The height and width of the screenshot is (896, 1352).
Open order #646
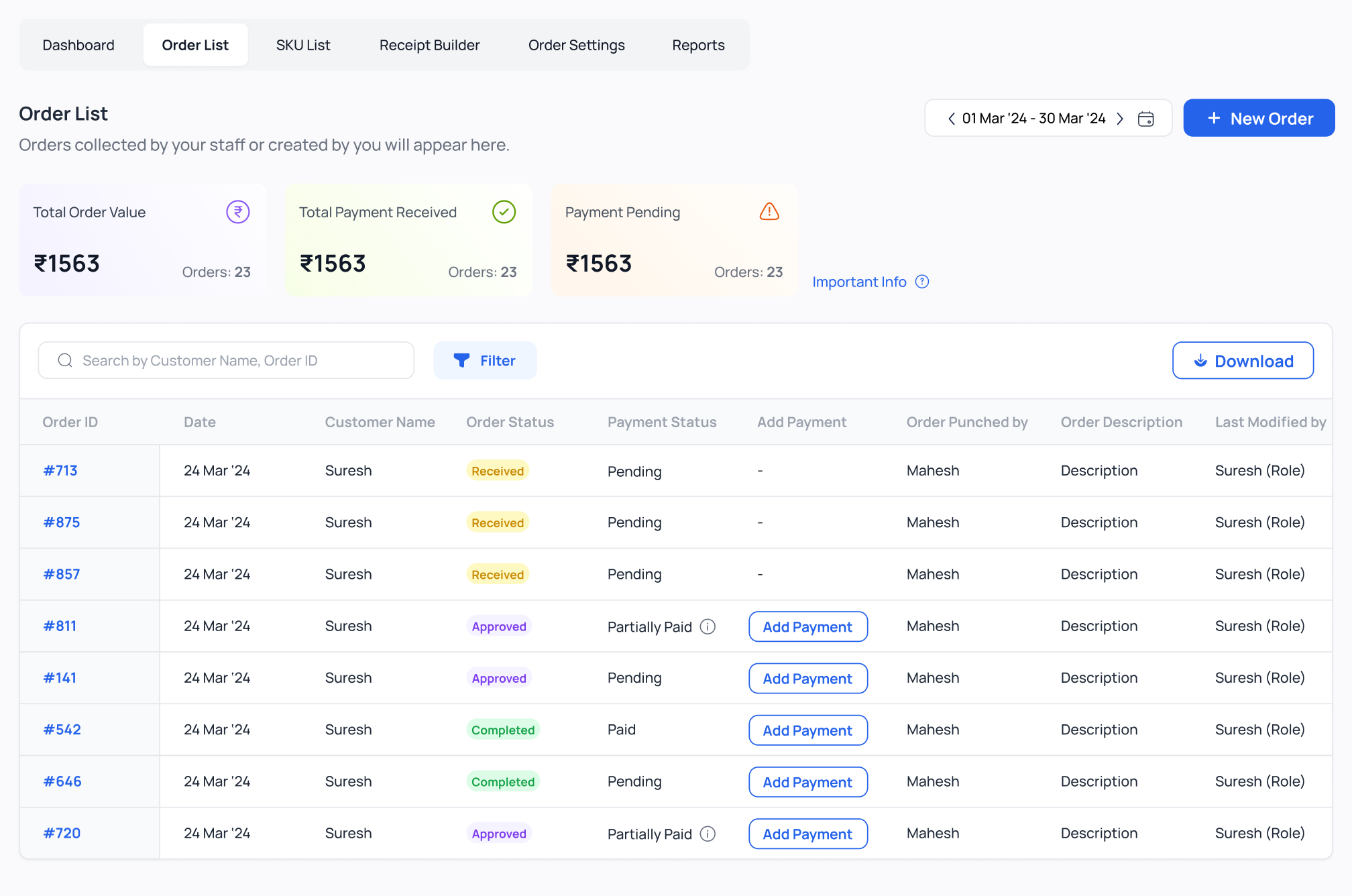62,781
